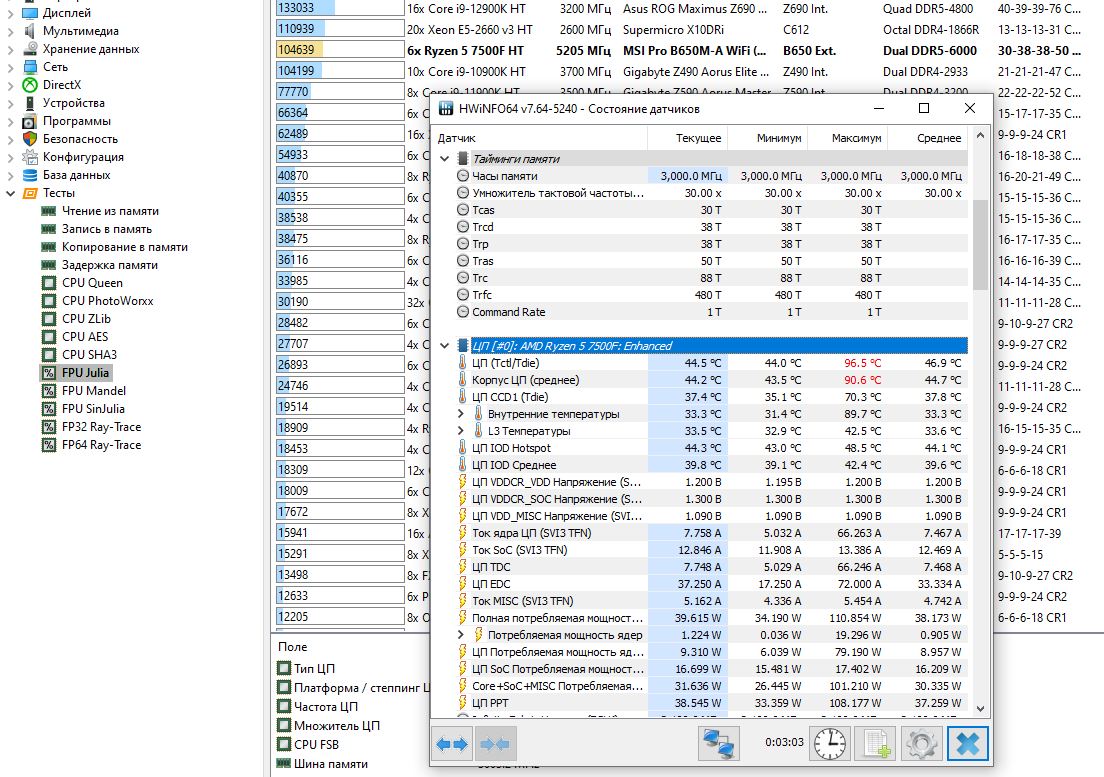Open the Хранение данных section

(91, 49)
